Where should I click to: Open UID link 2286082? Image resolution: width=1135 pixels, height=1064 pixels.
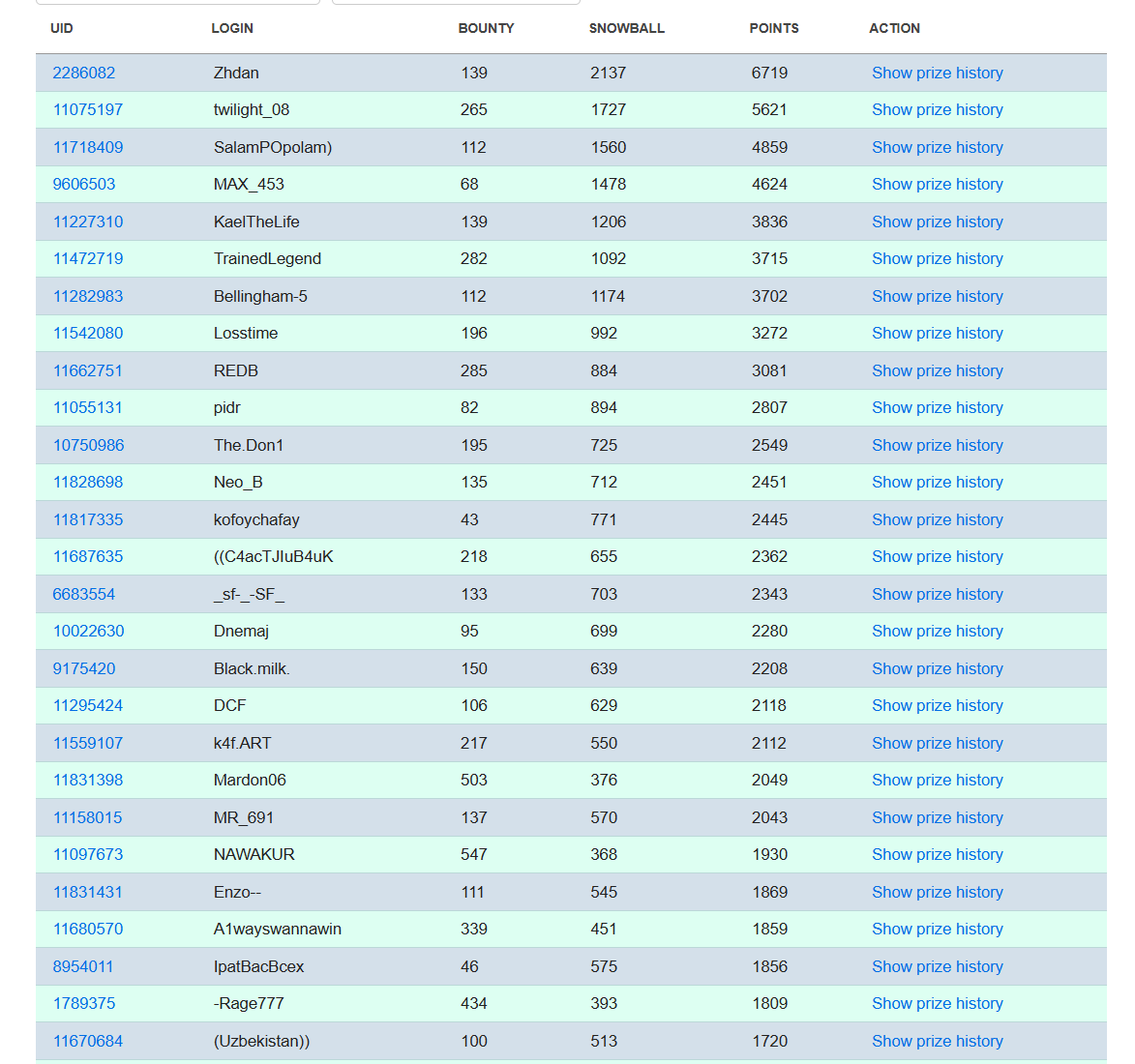point(84,73)
